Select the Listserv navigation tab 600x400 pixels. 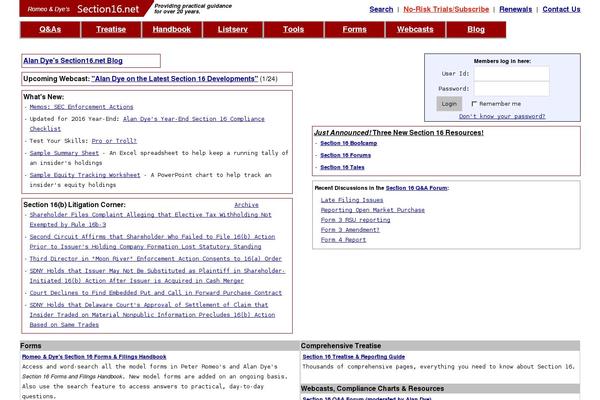233,29
